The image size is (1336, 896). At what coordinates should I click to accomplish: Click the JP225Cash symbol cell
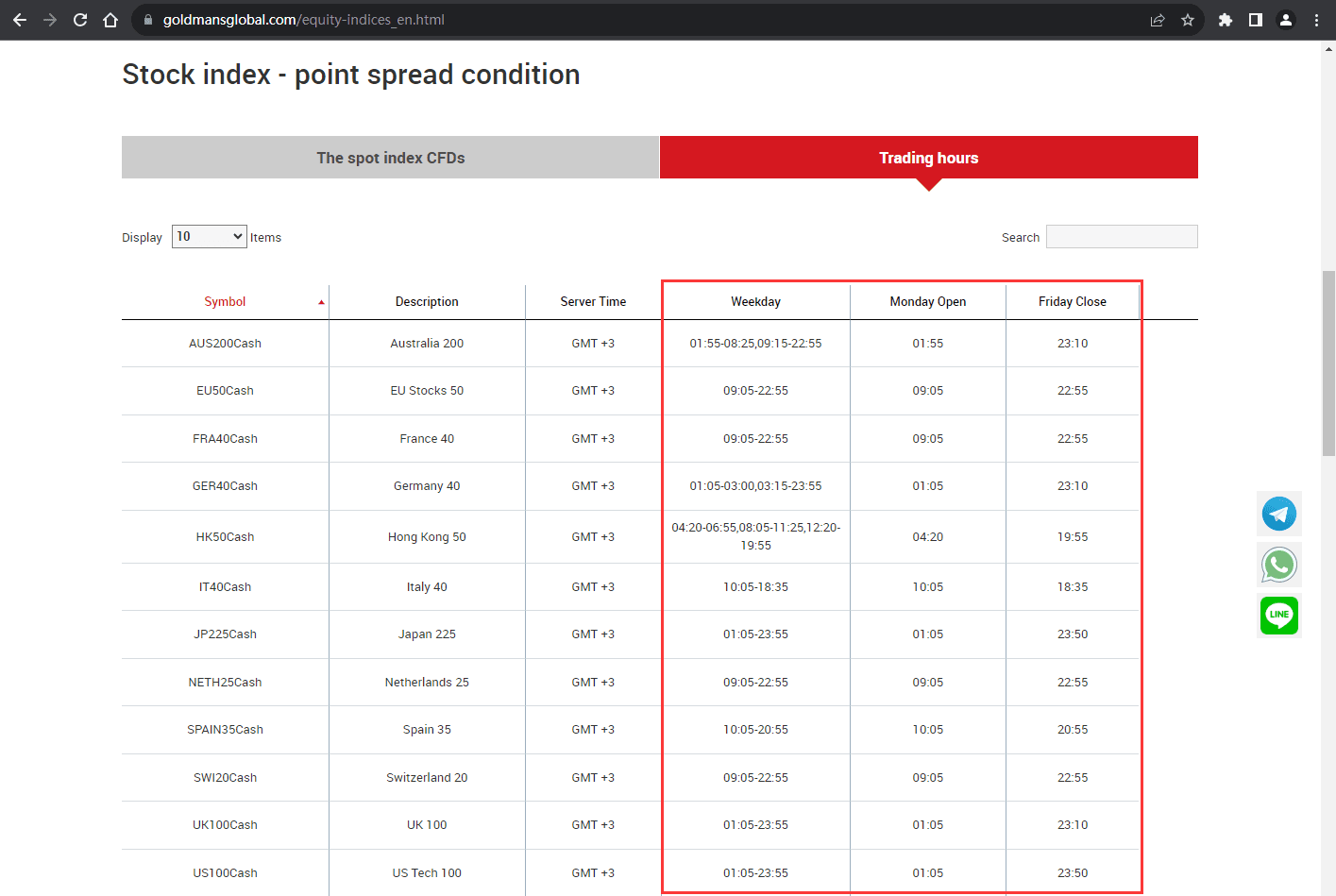coord(225,634)
